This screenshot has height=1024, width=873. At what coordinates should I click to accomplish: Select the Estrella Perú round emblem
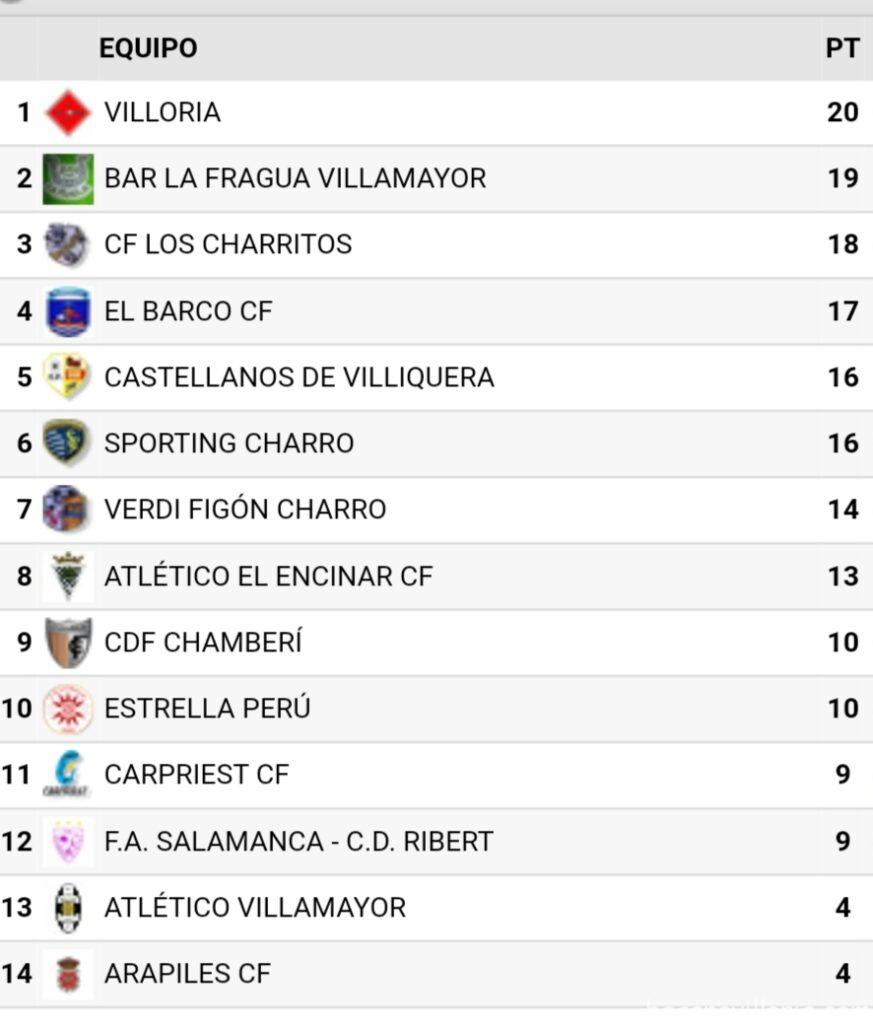tap(68, 708)
